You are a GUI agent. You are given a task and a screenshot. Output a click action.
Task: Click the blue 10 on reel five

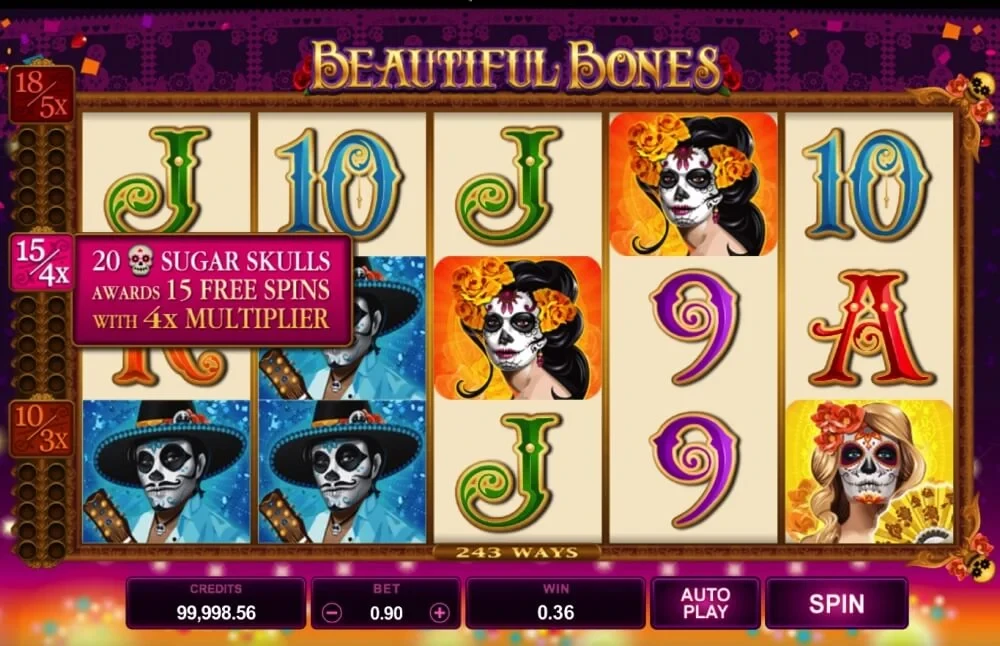[x=869, y=185]
